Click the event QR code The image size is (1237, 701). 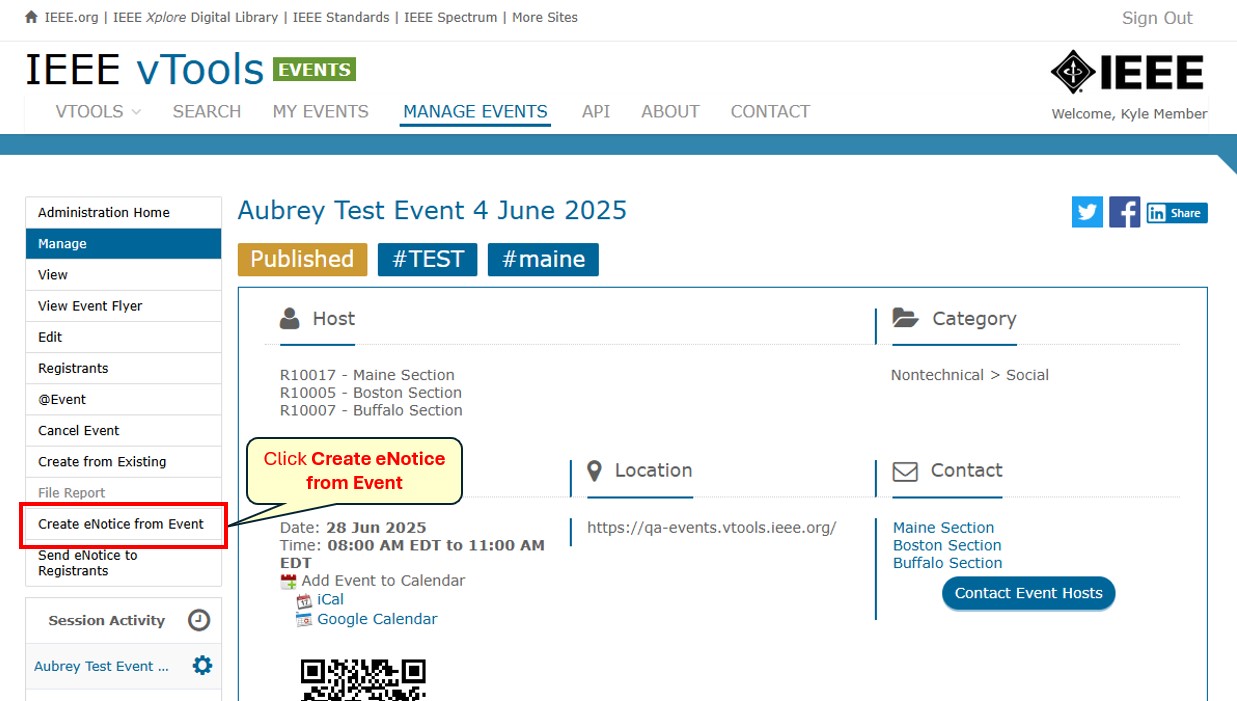[363, 679]
